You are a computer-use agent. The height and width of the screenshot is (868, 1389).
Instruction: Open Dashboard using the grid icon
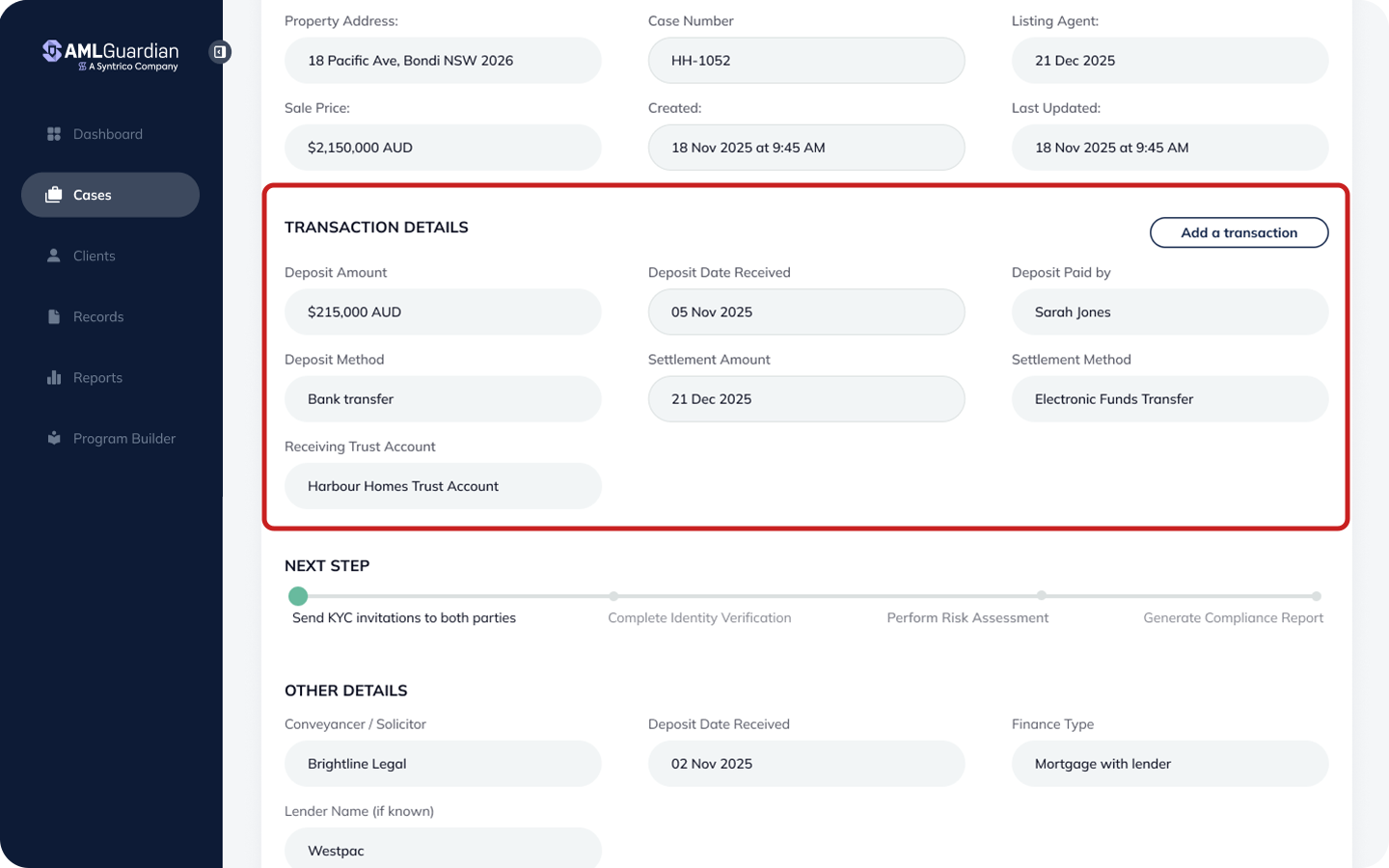click(x=54, y=133)
